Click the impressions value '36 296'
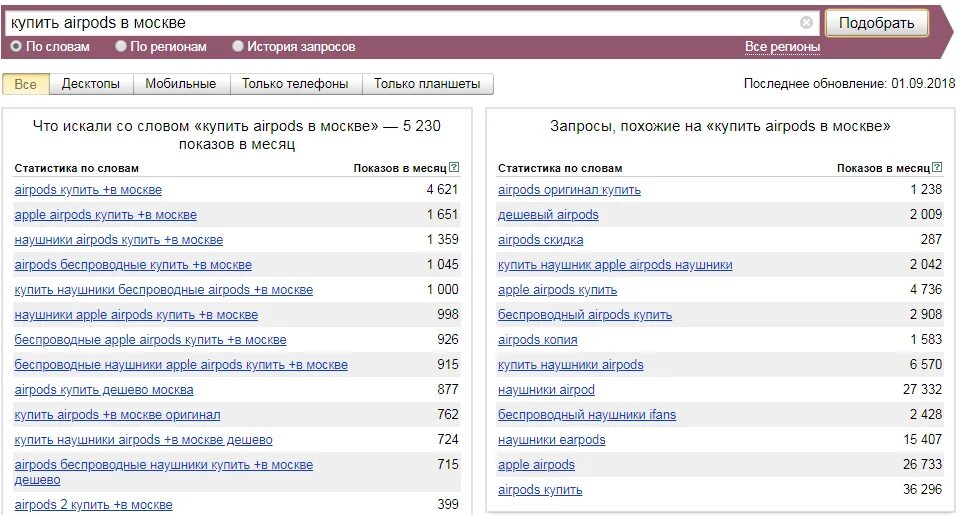 pyautogui.click(x=923, y=489)
